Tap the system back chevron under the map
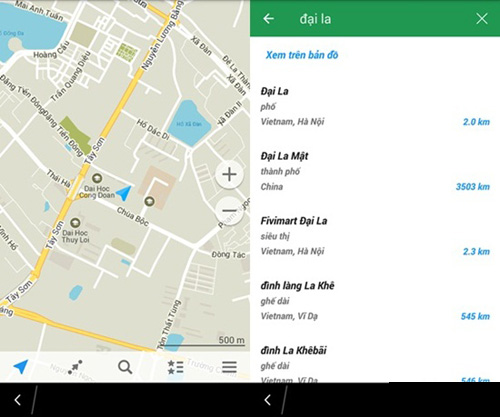 tap(18, 400)
